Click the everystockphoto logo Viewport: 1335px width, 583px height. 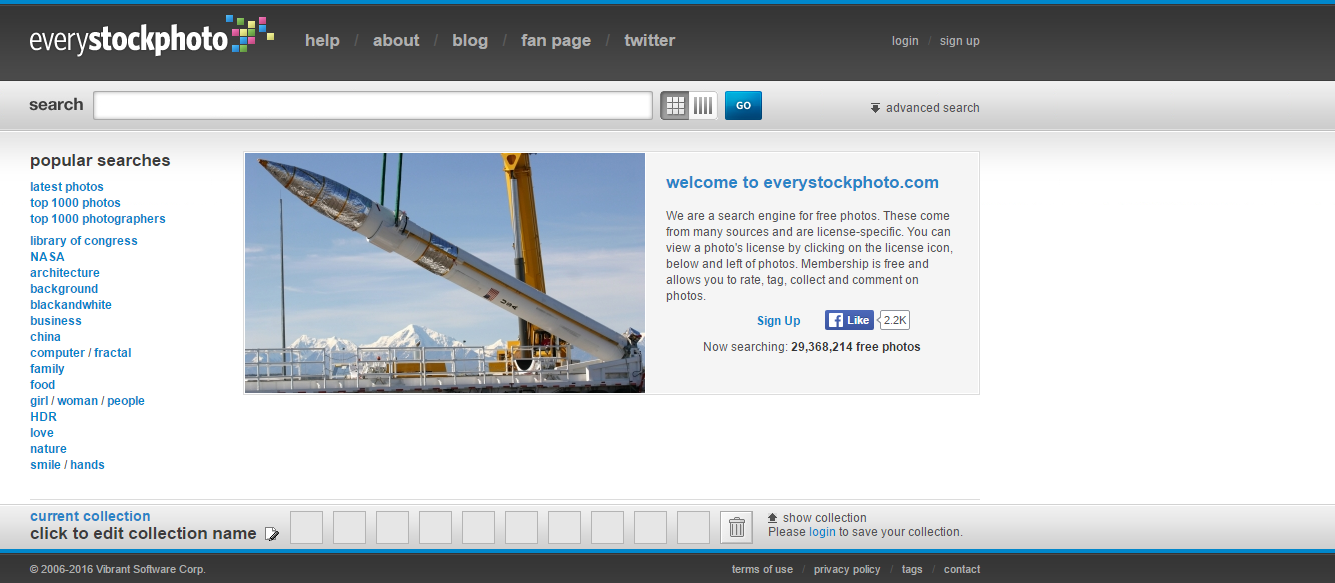point(152,36)
